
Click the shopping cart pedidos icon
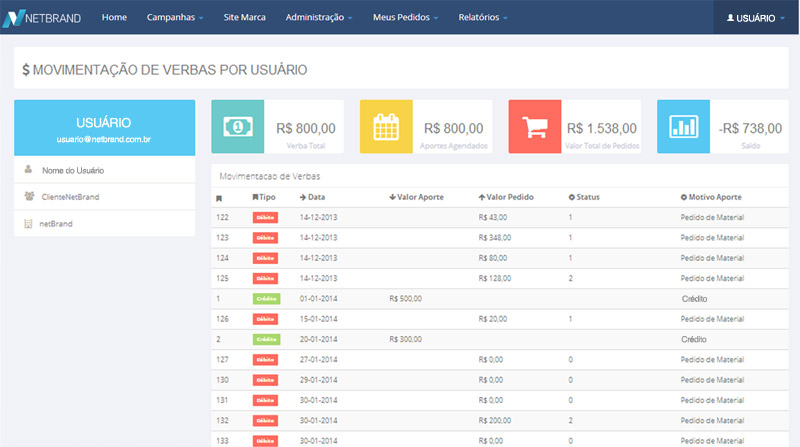point(535,127)
